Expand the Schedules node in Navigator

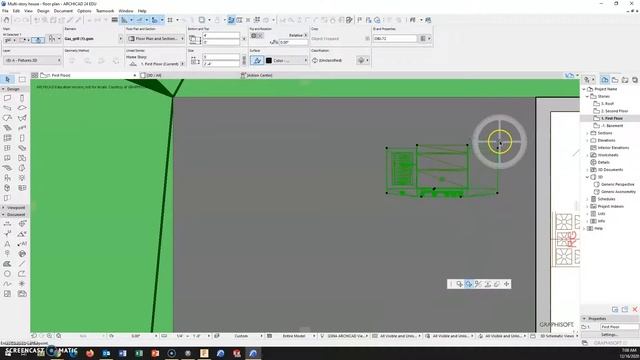588,199
